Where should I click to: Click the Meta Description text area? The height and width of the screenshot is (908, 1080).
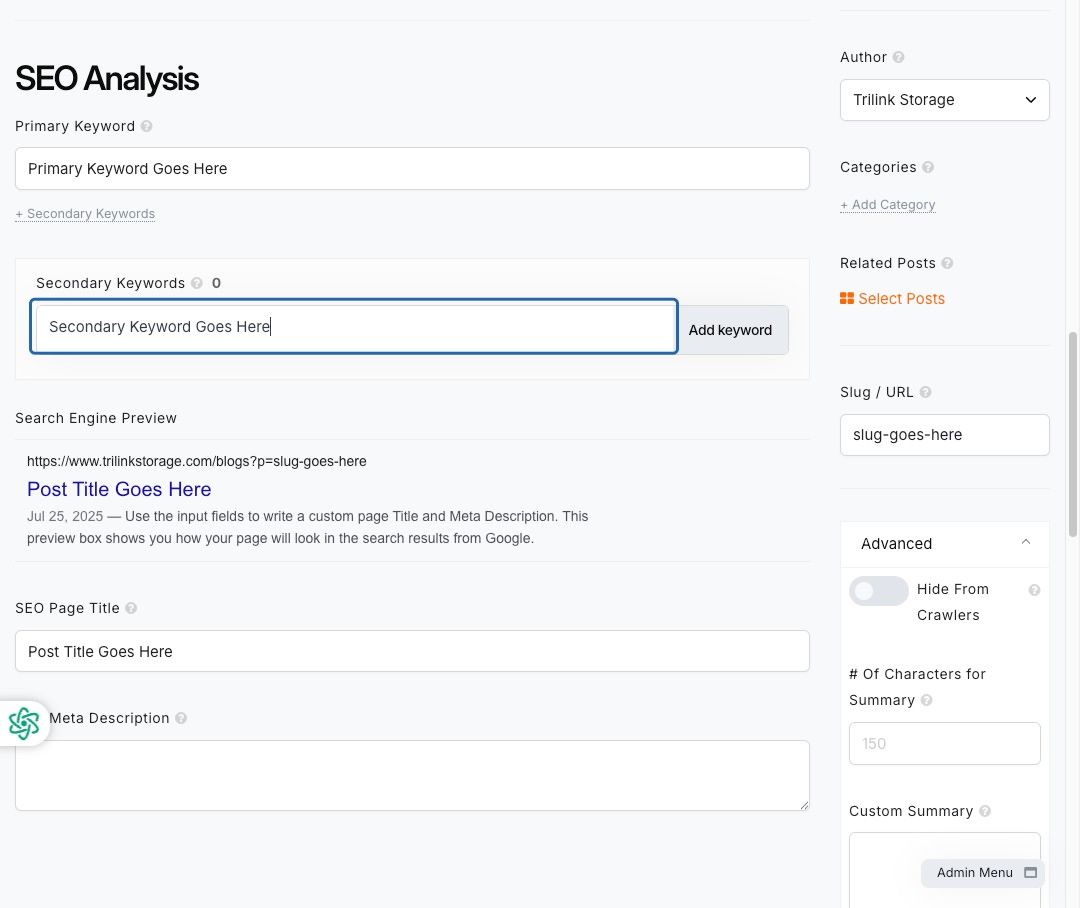pyautogui.click(x=412, y=775)
